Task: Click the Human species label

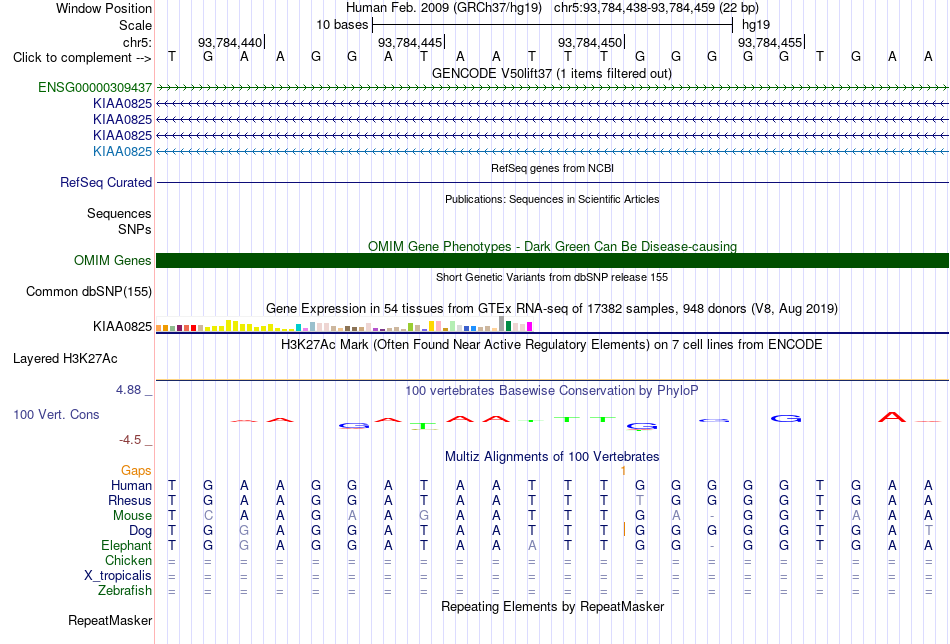Action: coord(131,485)
